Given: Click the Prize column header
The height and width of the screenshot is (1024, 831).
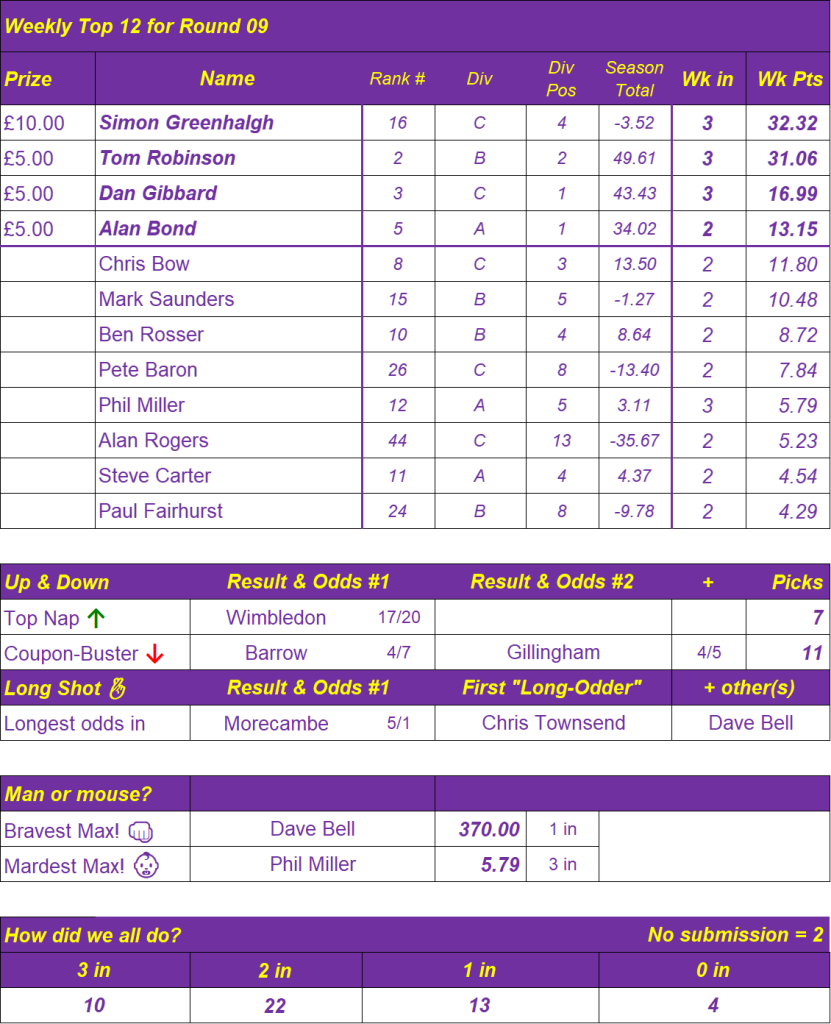Looking at the screenshot, I should coord(28,79).
